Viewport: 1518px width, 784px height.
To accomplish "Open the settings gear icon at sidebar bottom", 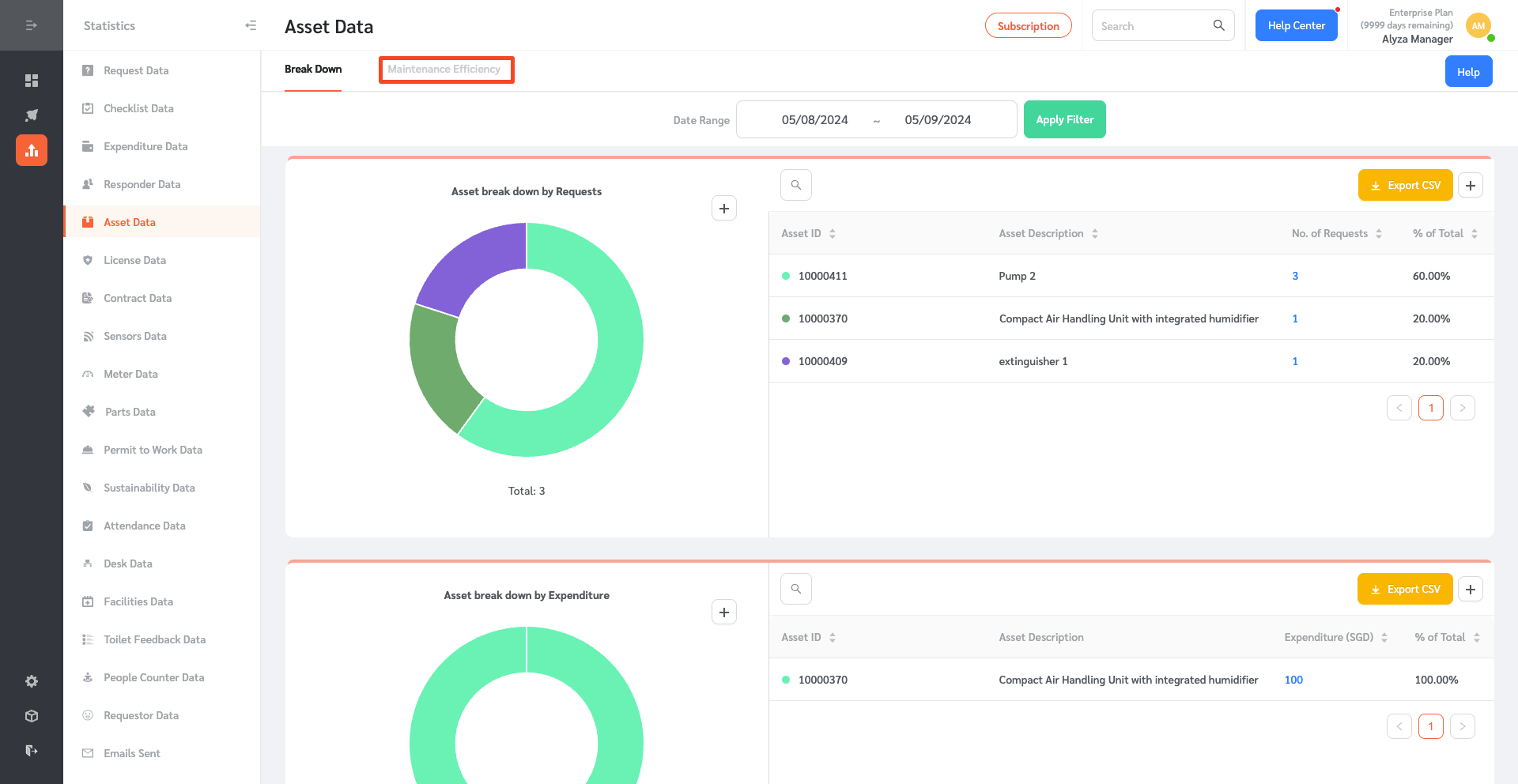I will (x=32, y=680).
